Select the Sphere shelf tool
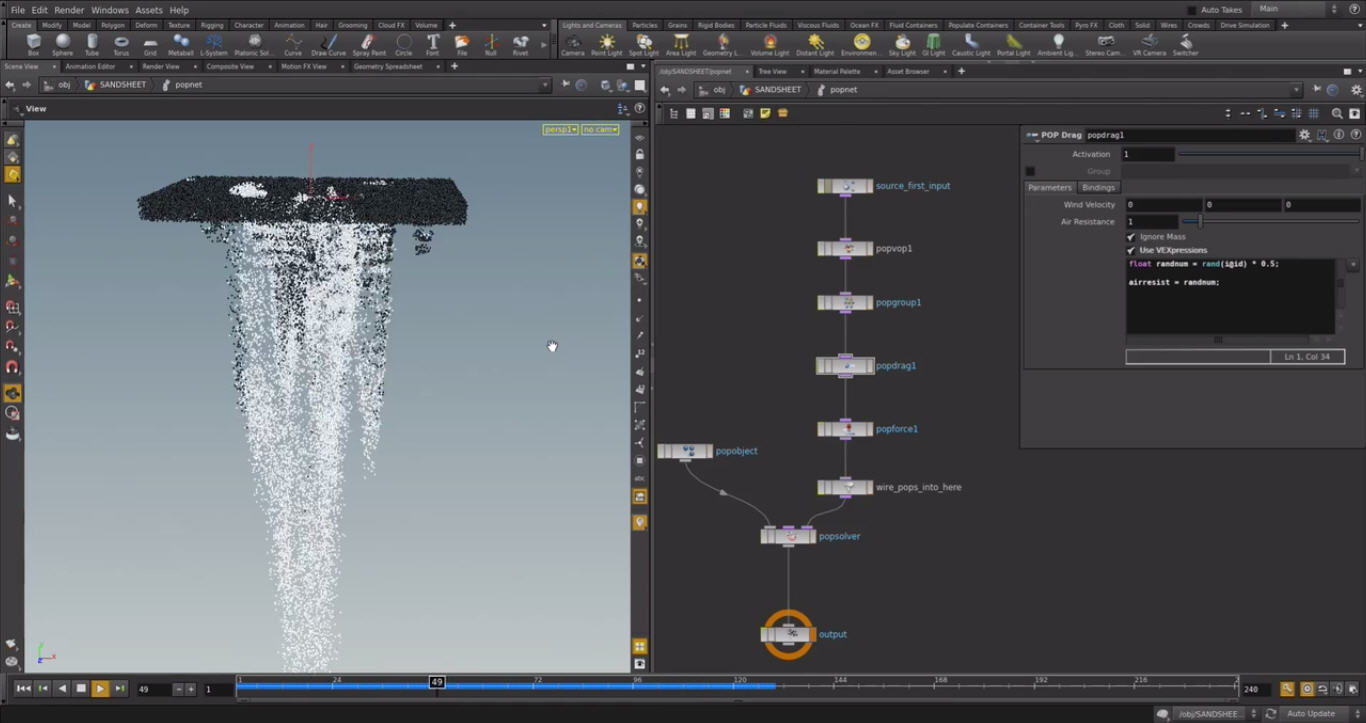The height and width of the screenshot is (723, 1366). click(x=62, y=42)
